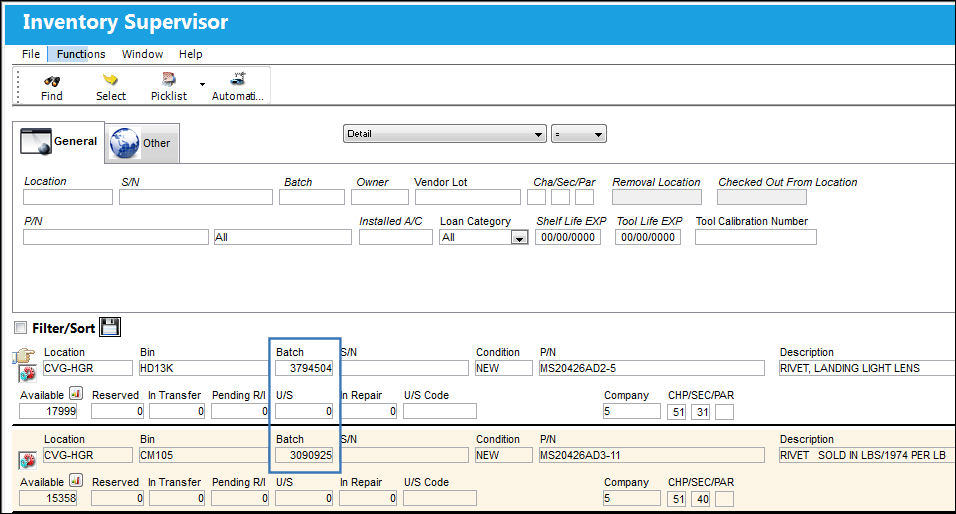956x514 pixels.
Task: Click Available quantity 17999
Action: point(48,412)
